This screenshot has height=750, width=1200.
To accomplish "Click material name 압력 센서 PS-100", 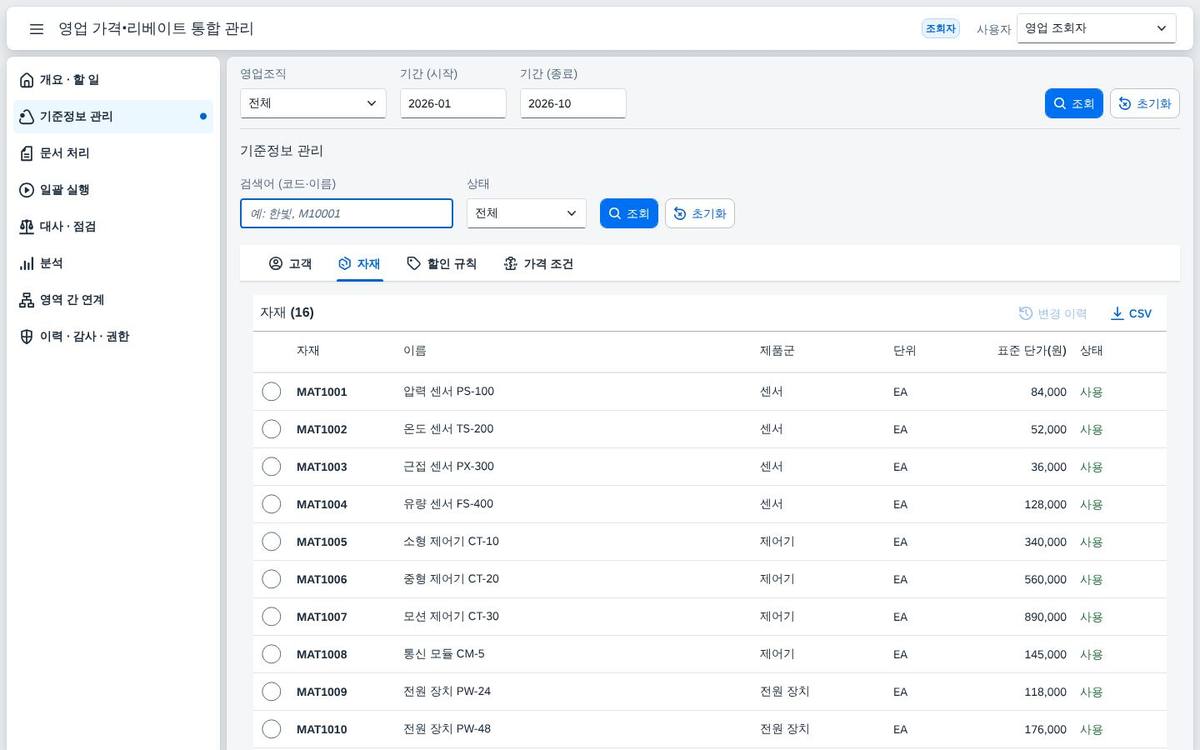I will [x=448, y=391].
